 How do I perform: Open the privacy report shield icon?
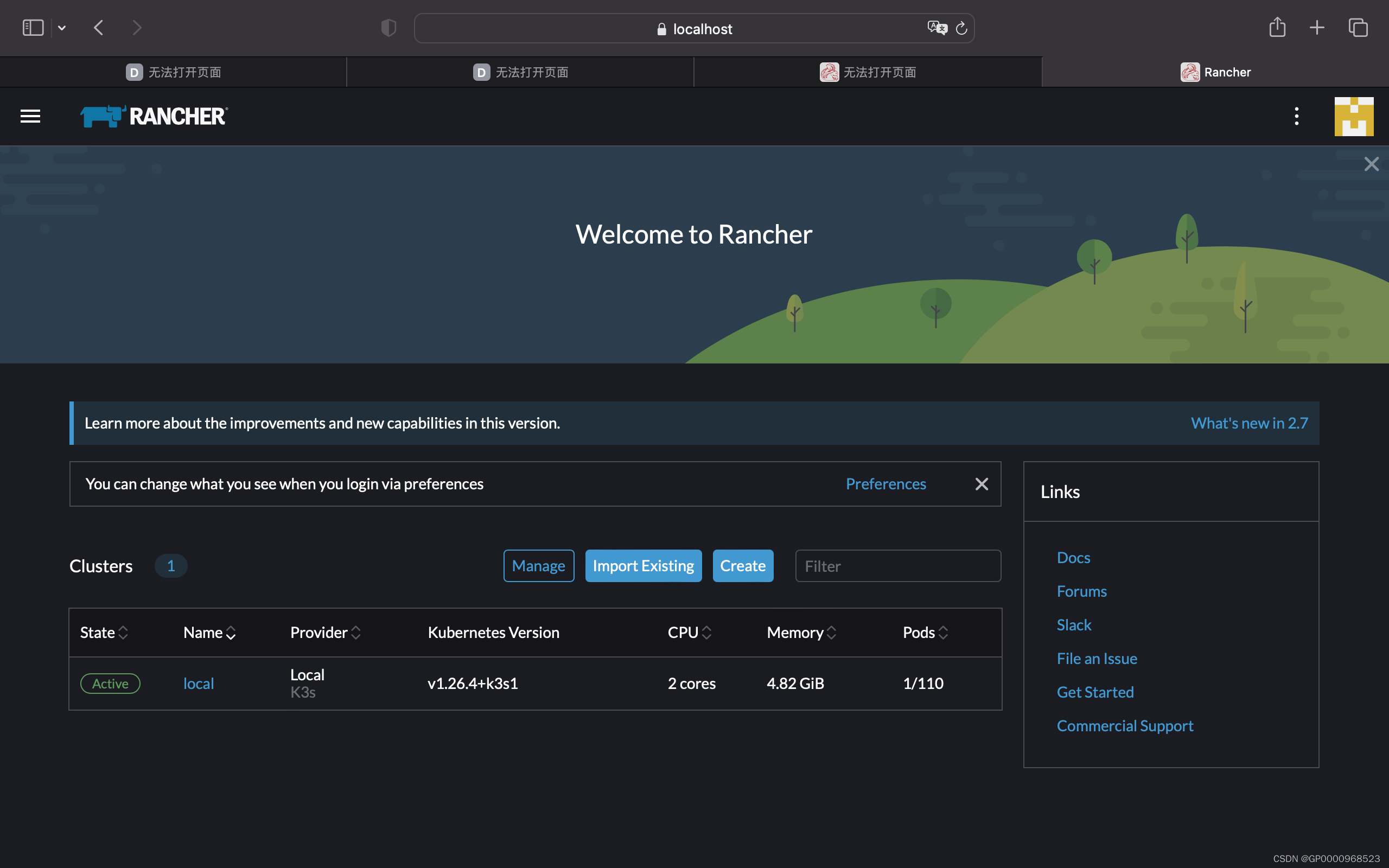pyautogui.click(x=388, y=28)
